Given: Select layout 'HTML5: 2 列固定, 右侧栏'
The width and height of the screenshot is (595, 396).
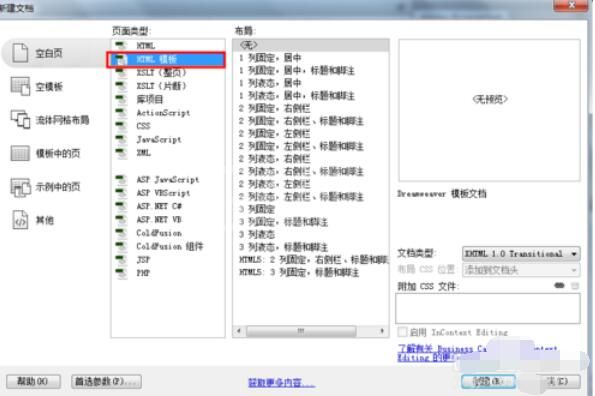Looking at the screenshot, I should 313,259.
